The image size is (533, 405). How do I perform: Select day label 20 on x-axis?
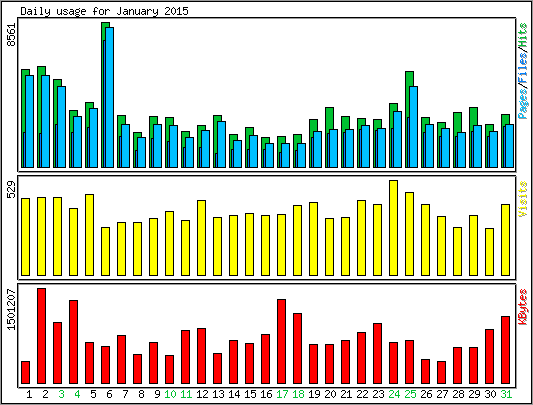pyautogui.click(x=330, y=394)
